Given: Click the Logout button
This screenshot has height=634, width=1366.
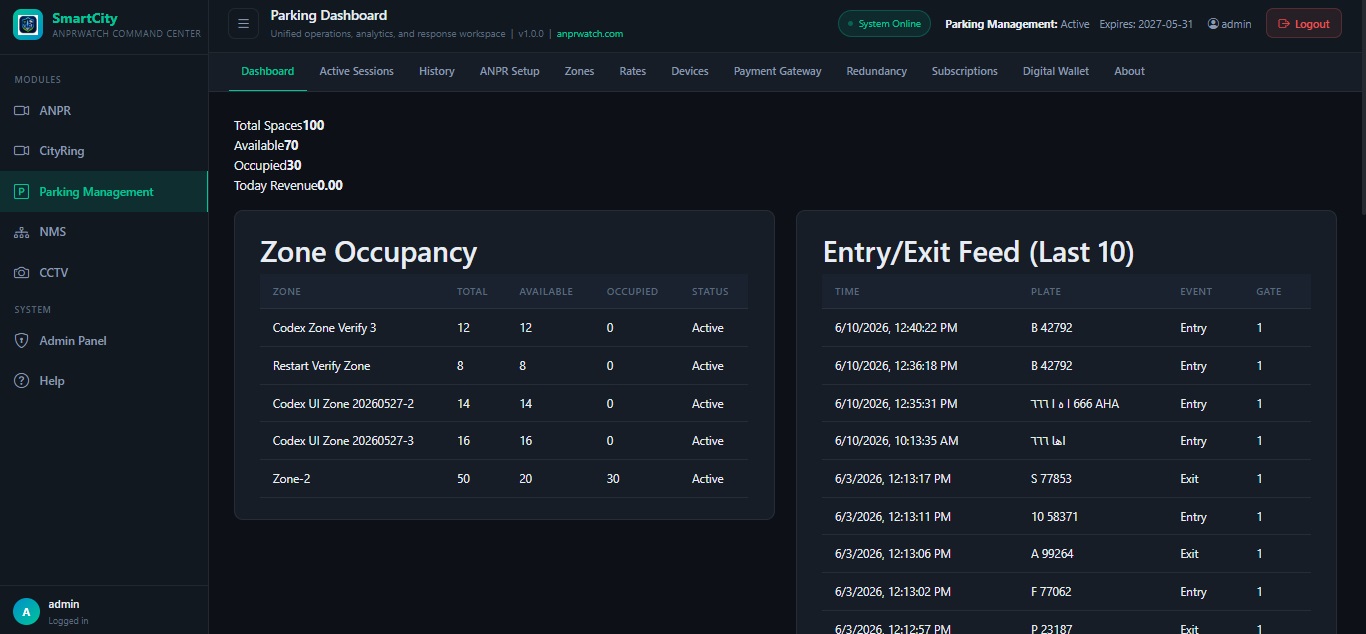Looking at the screenshot, I should tap(1304, 24).
